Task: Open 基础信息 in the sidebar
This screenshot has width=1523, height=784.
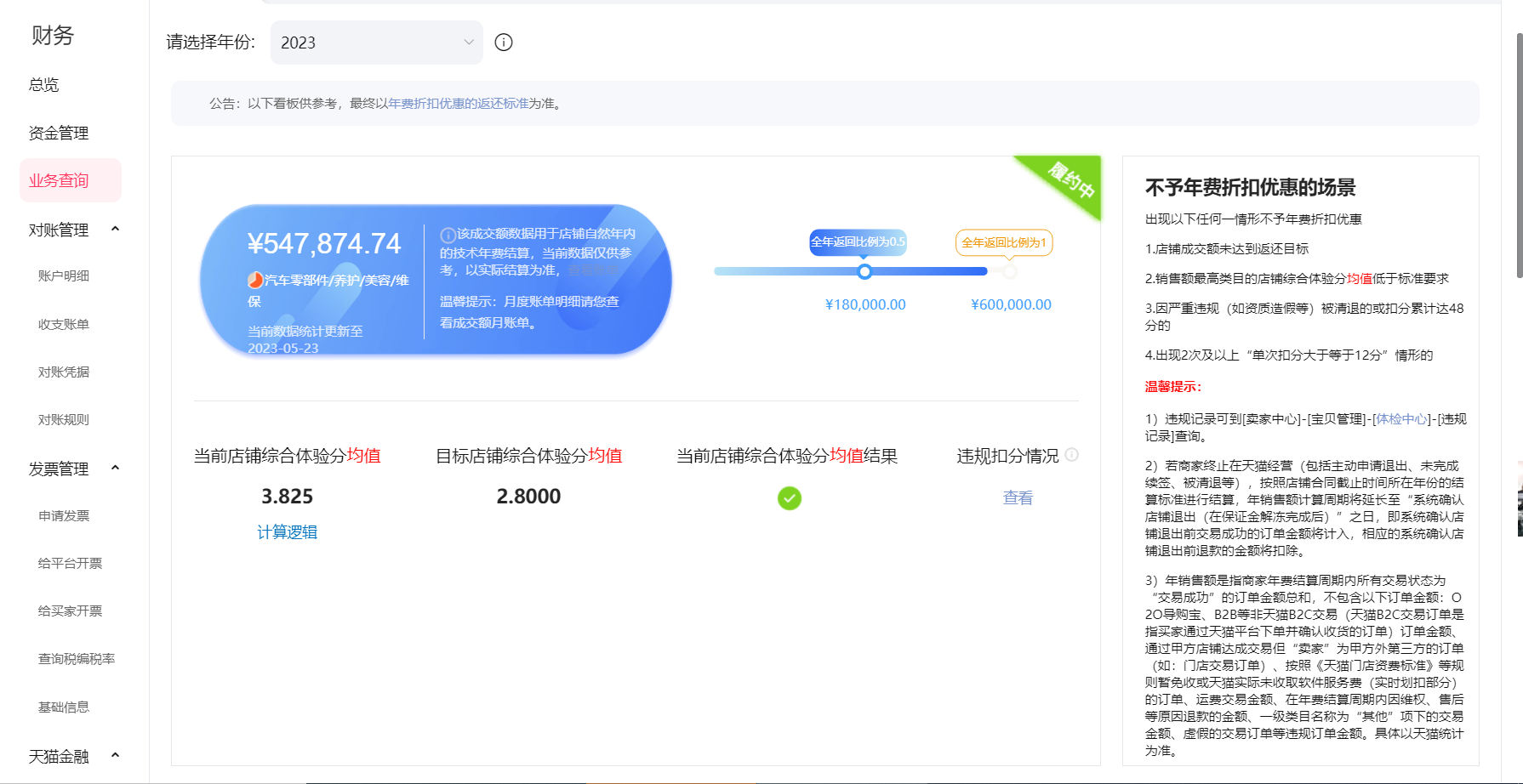Action: pos(64,707)
